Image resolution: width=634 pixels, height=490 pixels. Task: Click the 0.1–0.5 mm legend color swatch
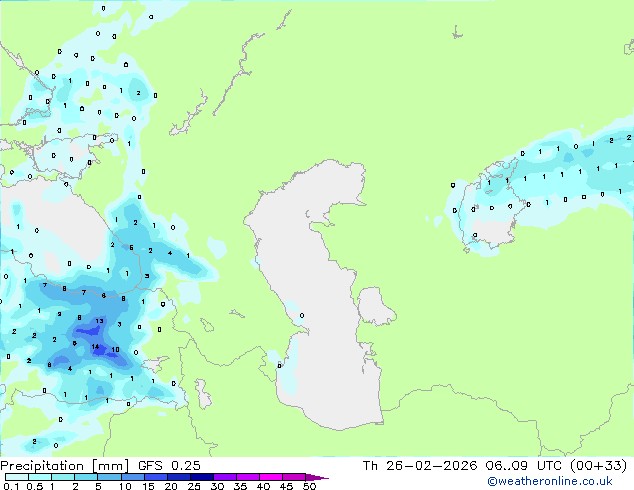click(x=17, y=477)
